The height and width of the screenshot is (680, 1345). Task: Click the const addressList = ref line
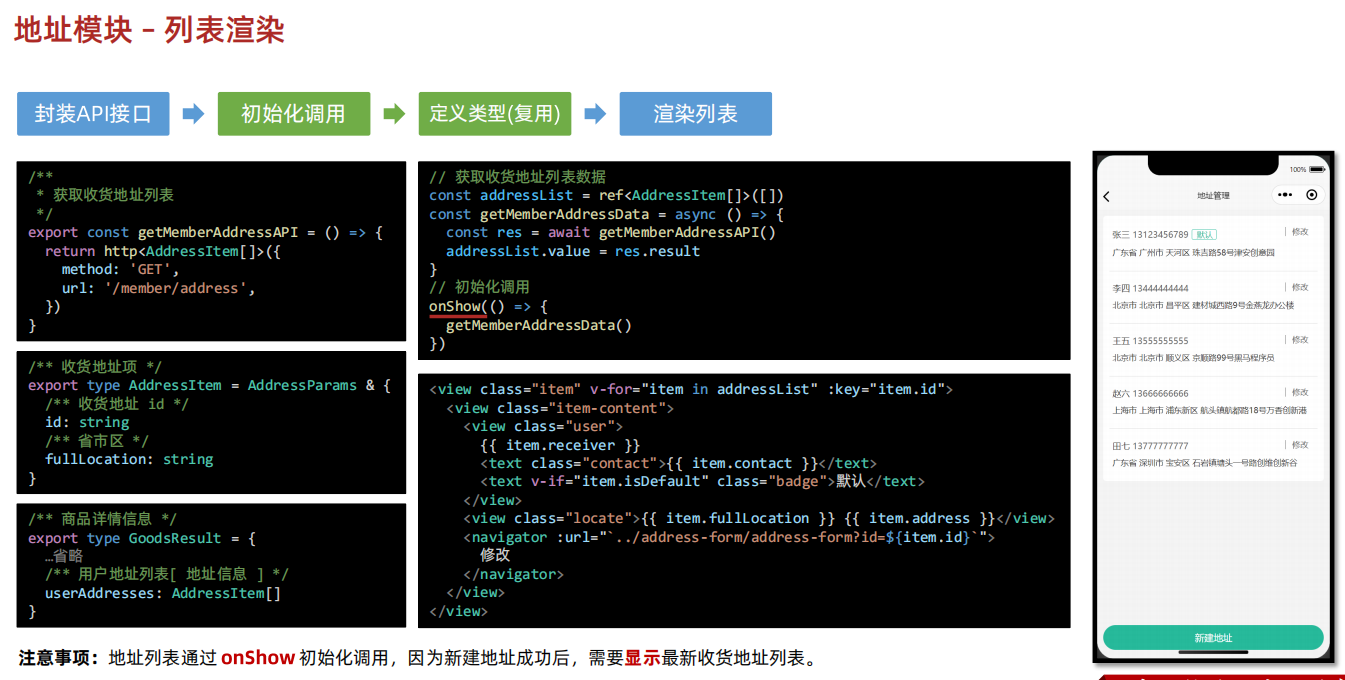pyautogui.click(x=607, y=195)
